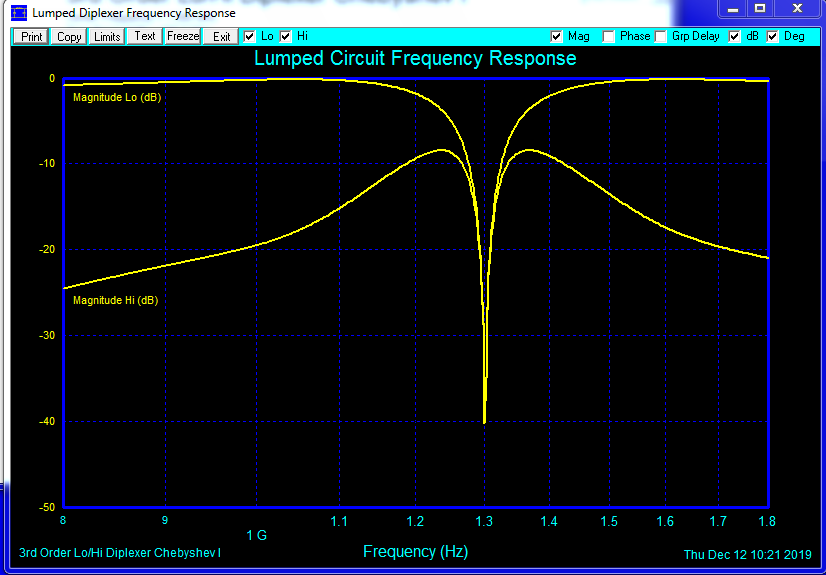
Task: Click the 'Lumped Circuit Frequency Response' title
Action: [x=415, y=58]
